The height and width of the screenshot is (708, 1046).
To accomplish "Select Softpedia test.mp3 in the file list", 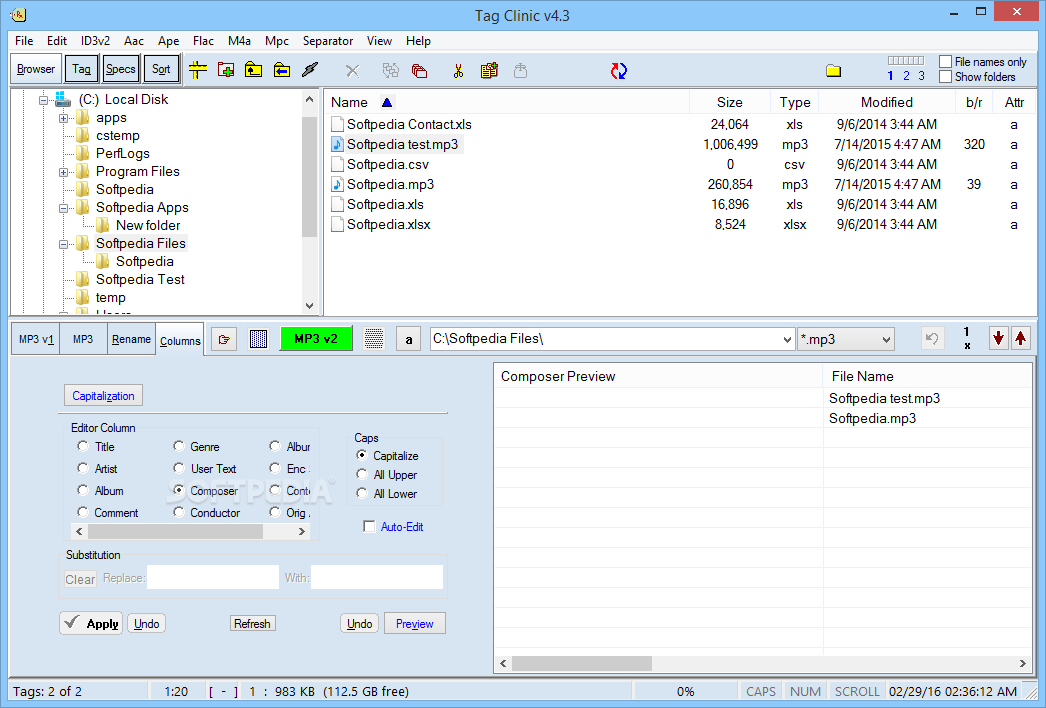I will click(402, 144).
